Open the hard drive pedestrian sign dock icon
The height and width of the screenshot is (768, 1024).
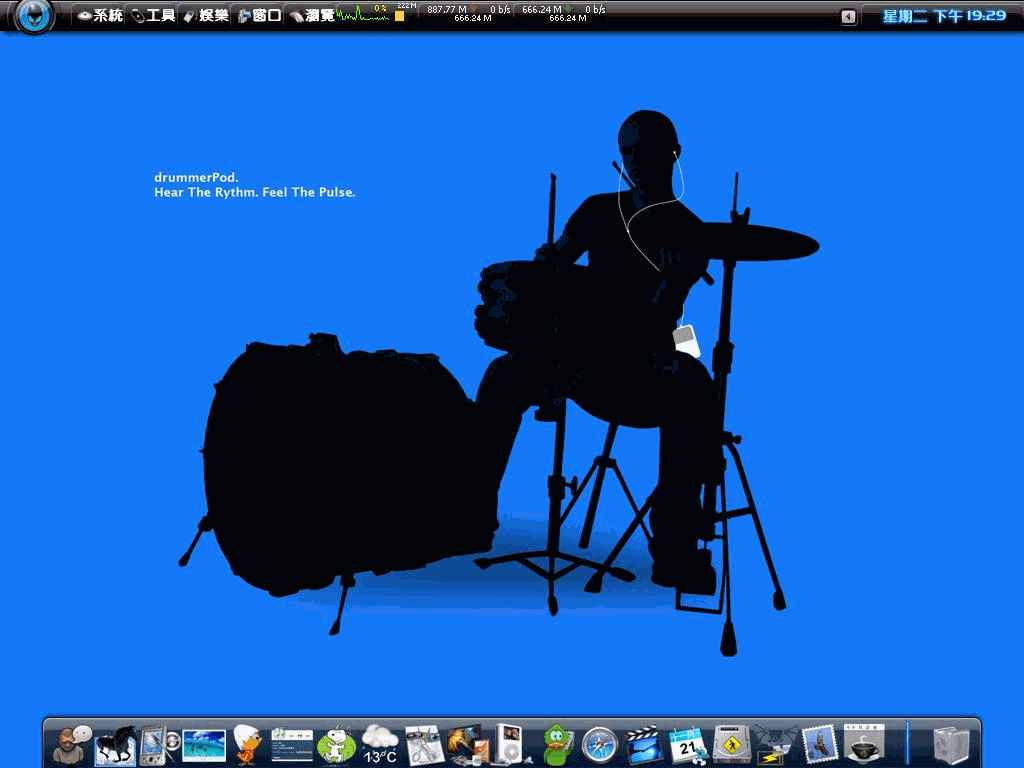tap(731, 744)
